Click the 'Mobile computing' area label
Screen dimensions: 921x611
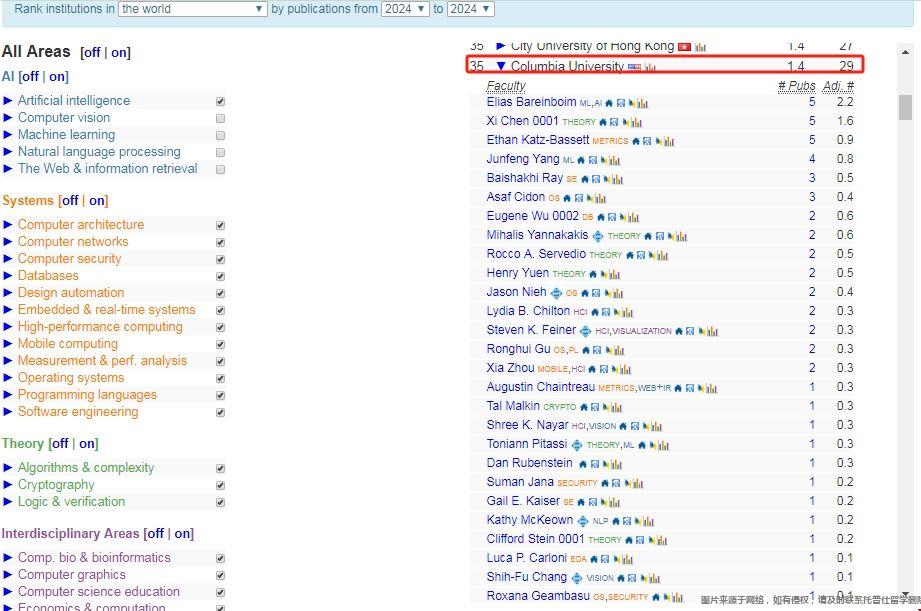click(68, 344)
